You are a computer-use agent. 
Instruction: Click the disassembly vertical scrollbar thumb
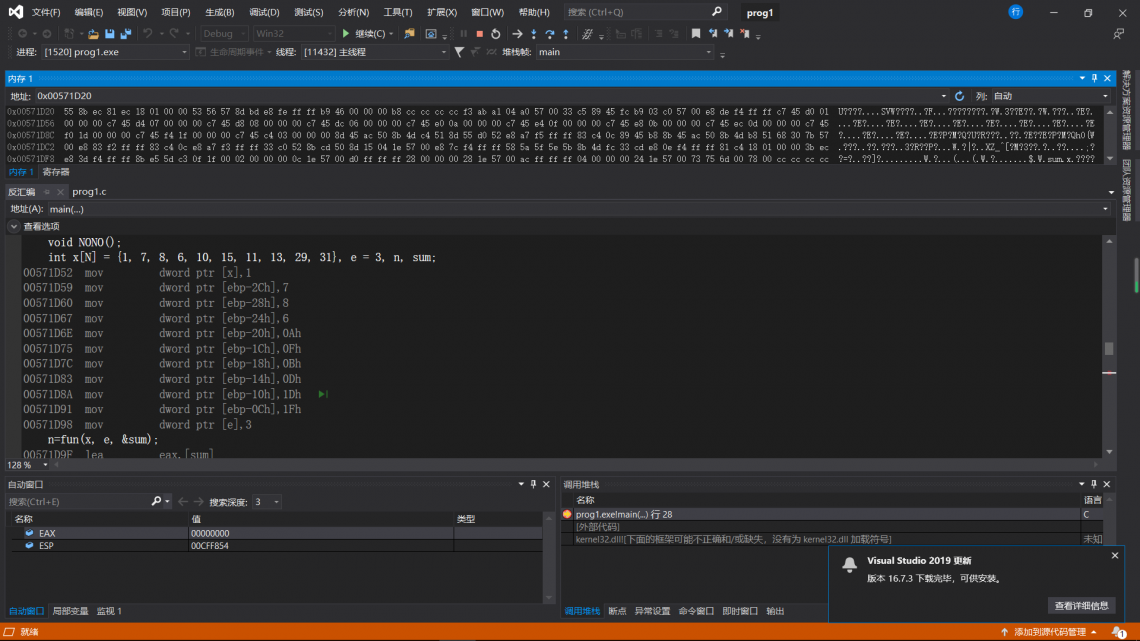pyautogui.click(x=1109, y=349)
